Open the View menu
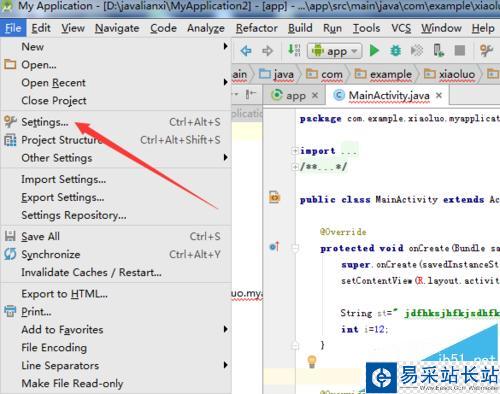 click(73, 28)
